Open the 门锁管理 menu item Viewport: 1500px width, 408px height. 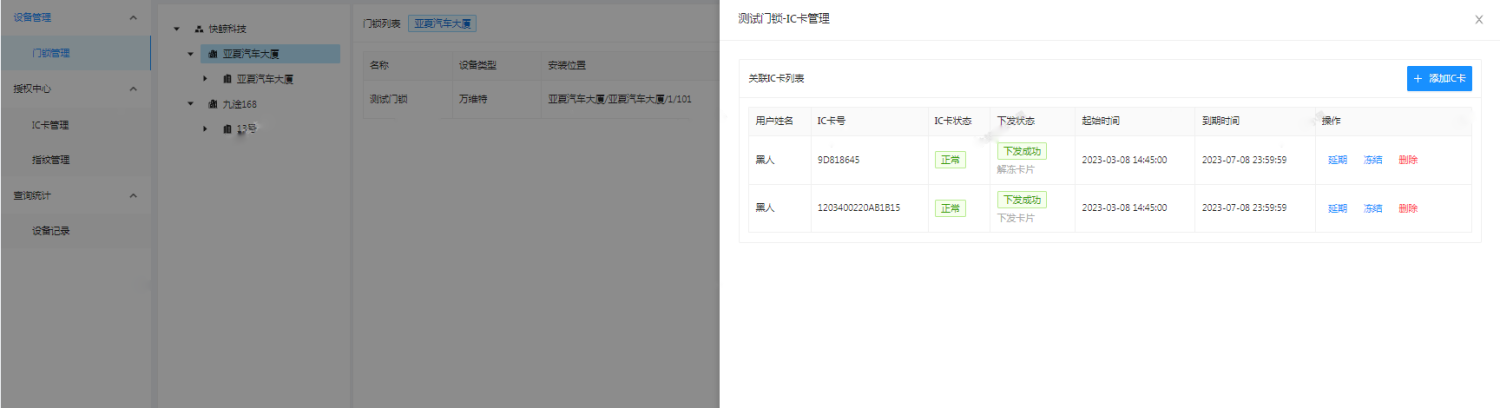point(51,54)
